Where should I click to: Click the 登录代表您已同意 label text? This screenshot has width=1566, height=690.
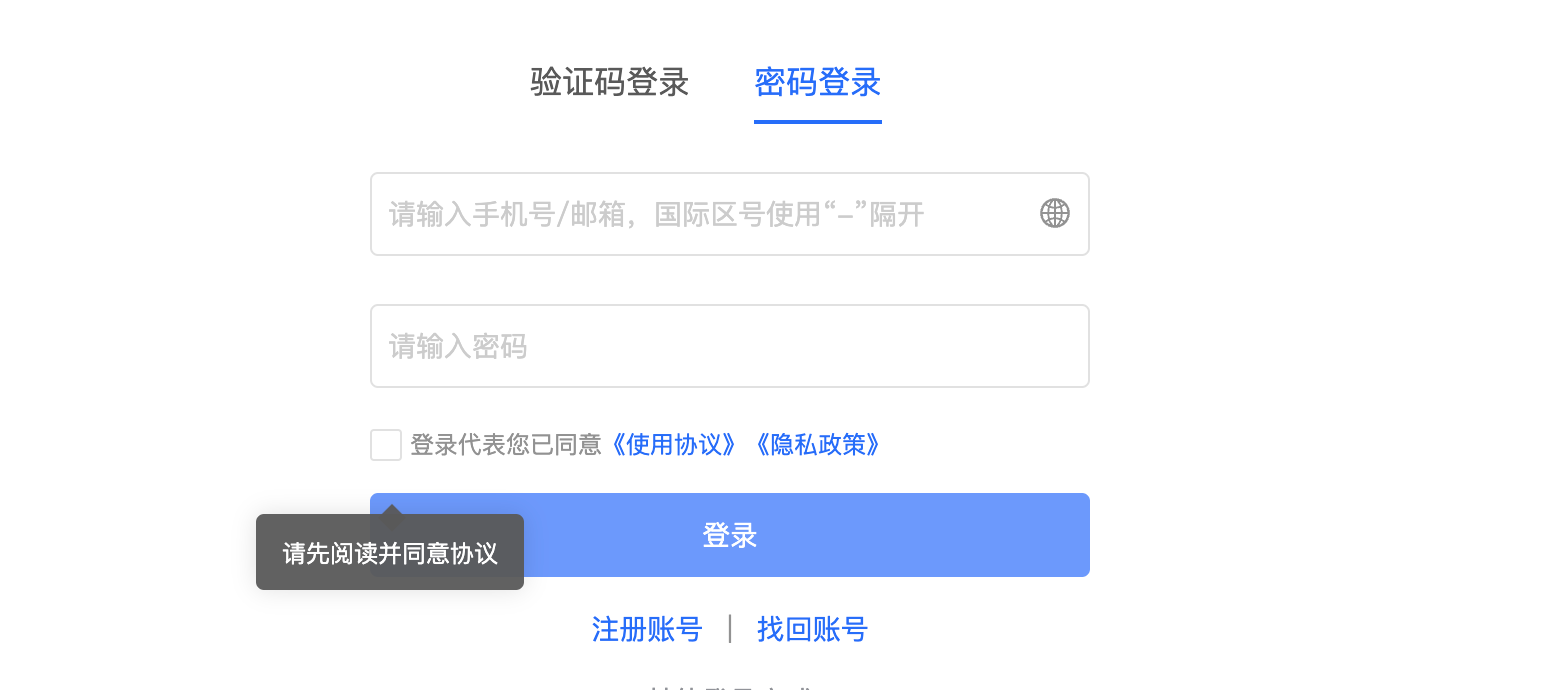click(x=506, y=445)
